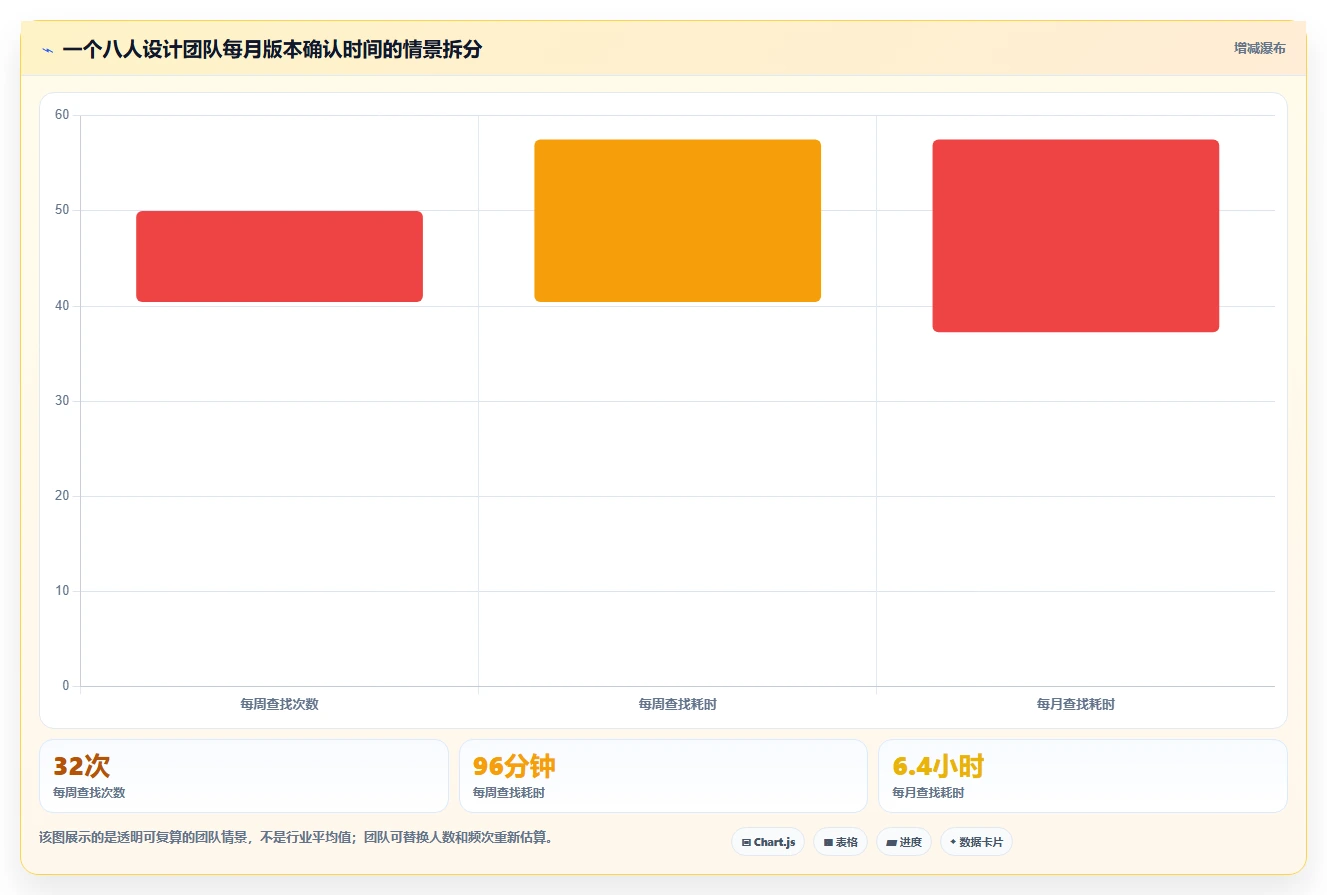Select the 进度 pill tag
Screen dimensions: 1327x895
click(x=904, y=842)
